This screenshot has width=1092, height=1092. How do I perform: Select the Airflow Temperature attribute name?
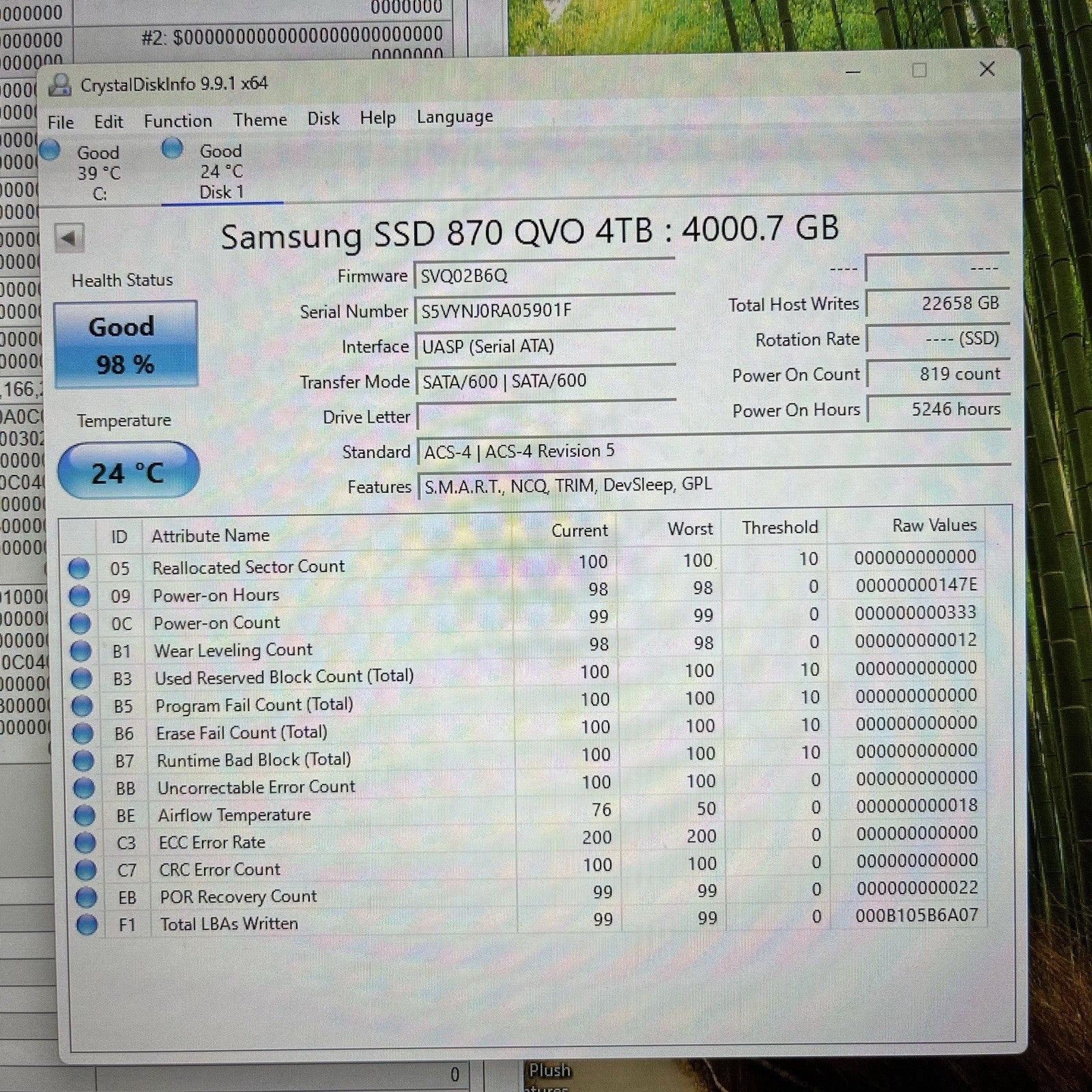point(234,814)
